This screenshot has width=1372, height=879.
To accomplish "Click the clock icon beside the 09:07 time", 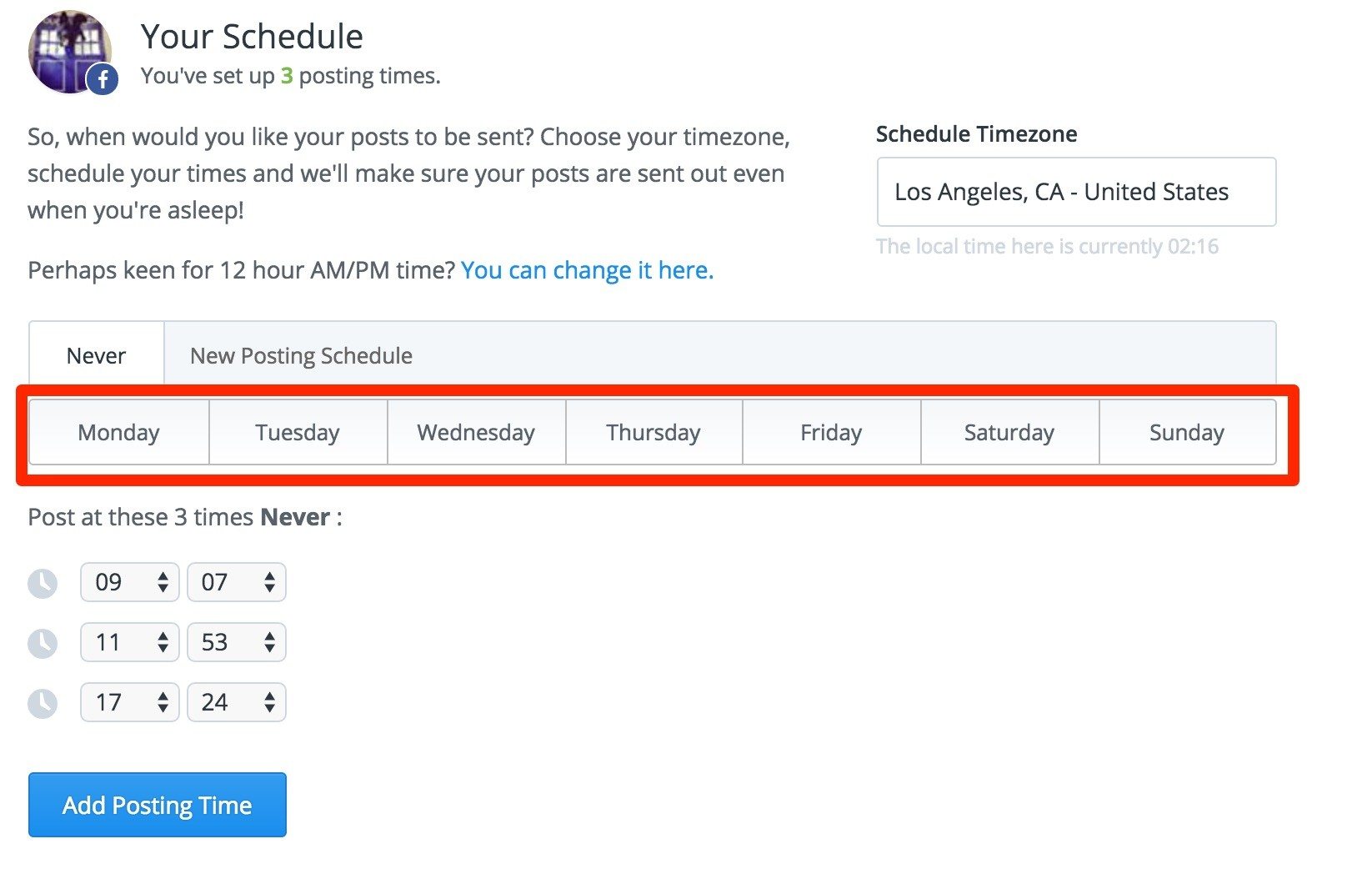I will [x=43, y=582].
